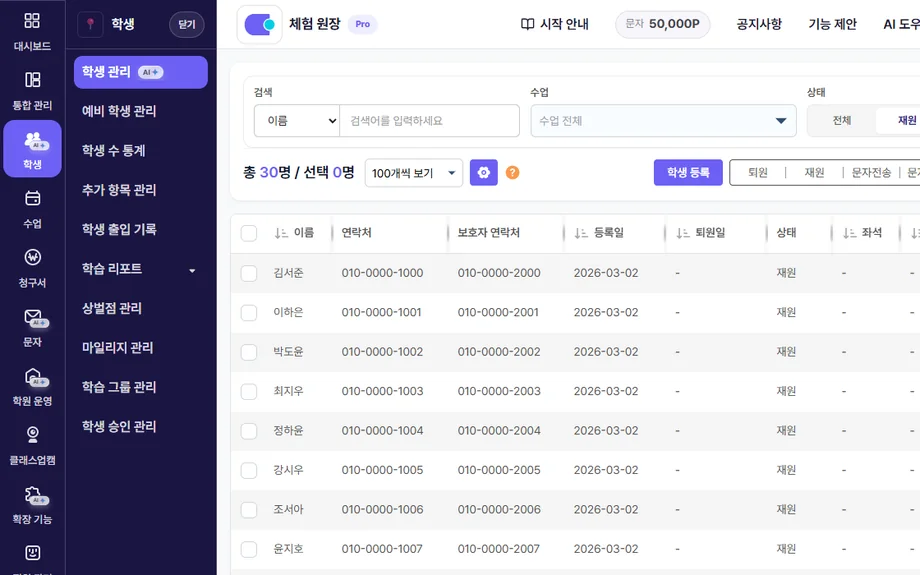
Task: Click the 재원 bulk action button
Action: [814, 172]
